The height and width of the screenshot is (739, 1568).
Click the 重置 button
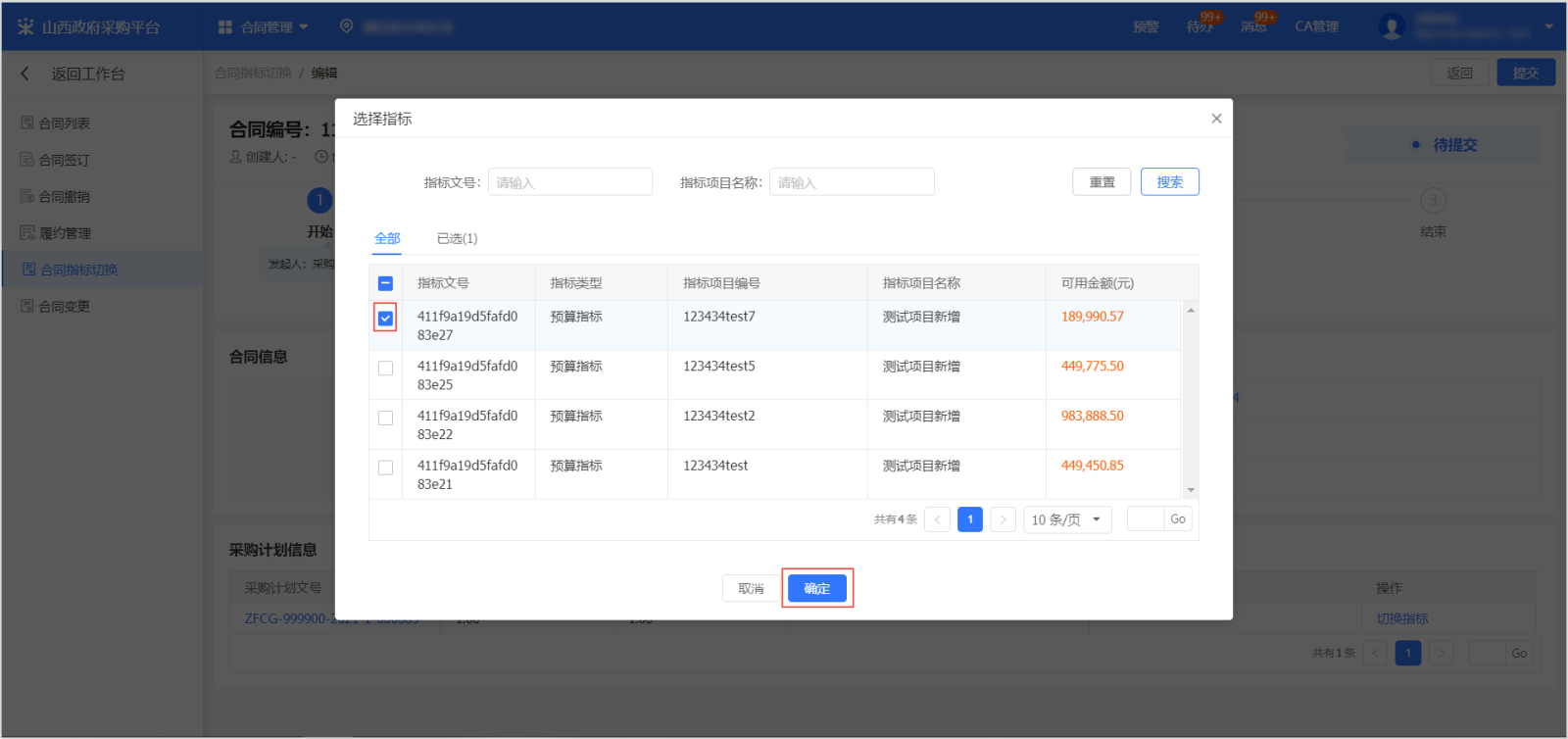click(x=1102, y=182)
